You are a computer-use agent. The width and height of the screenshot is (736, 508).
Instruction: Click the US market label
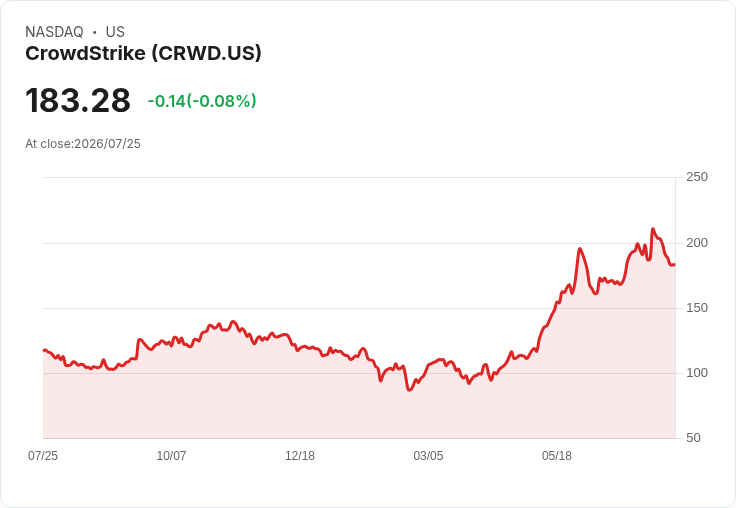tap(115, 32)
